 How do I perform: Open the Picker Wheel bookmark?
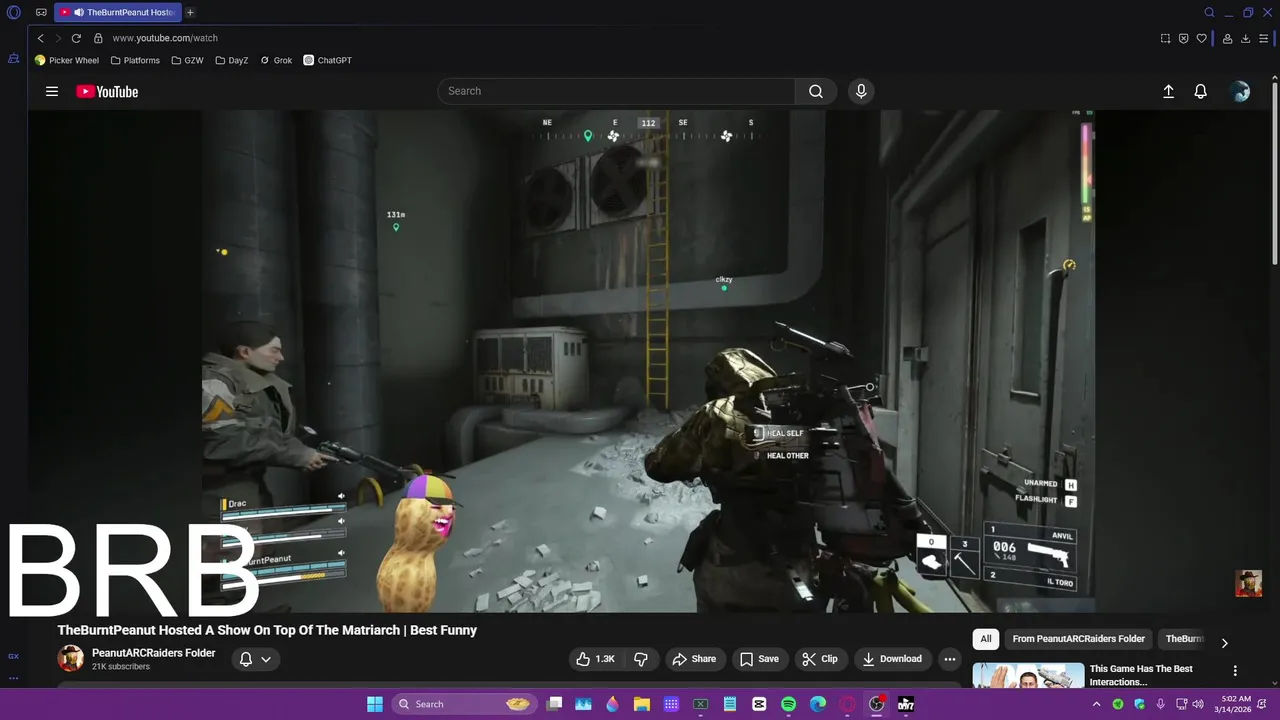pos(67,60)
